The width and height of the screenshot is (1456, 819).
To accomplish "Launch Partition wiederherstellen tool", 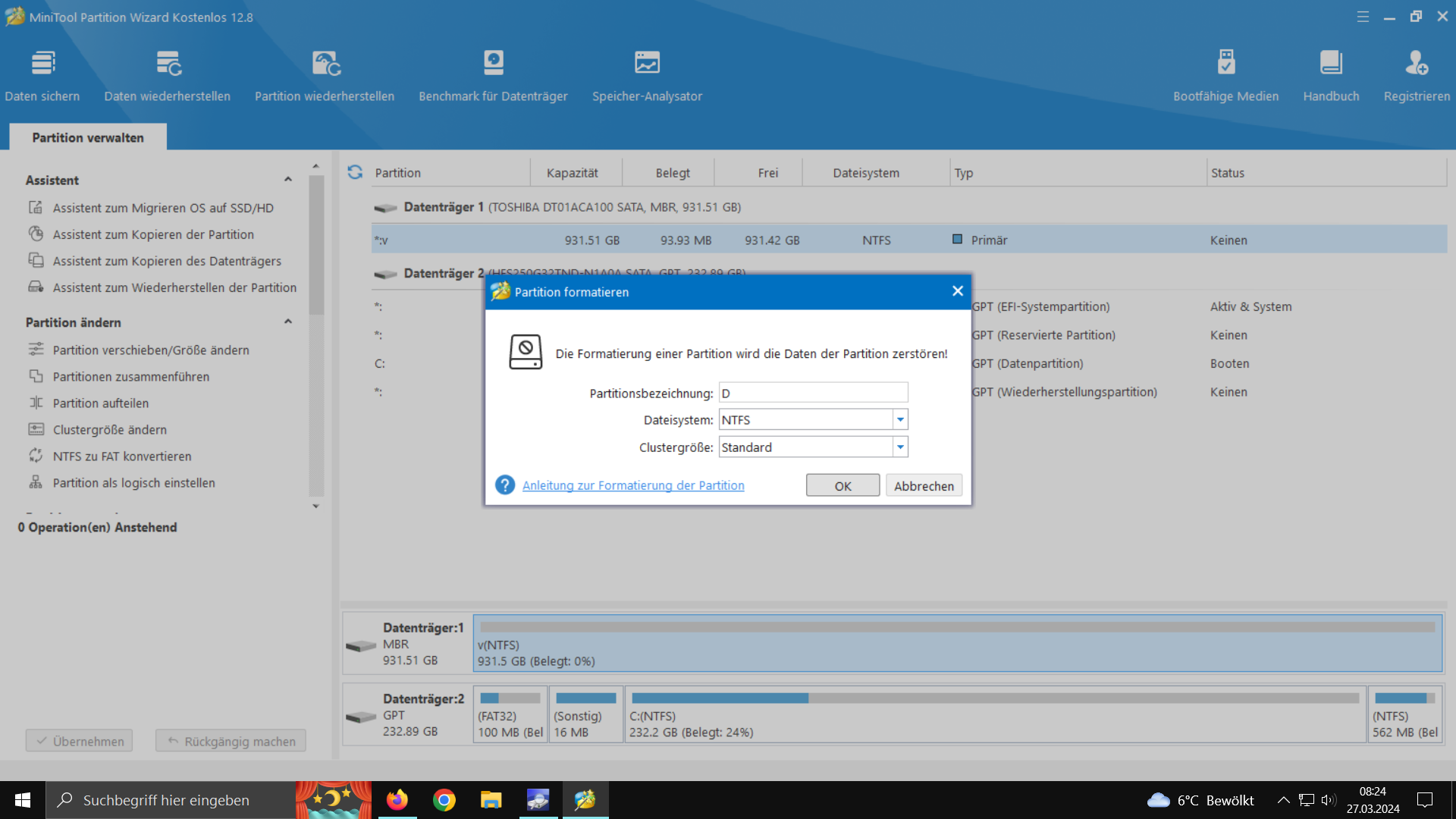I will pos(325,64).
